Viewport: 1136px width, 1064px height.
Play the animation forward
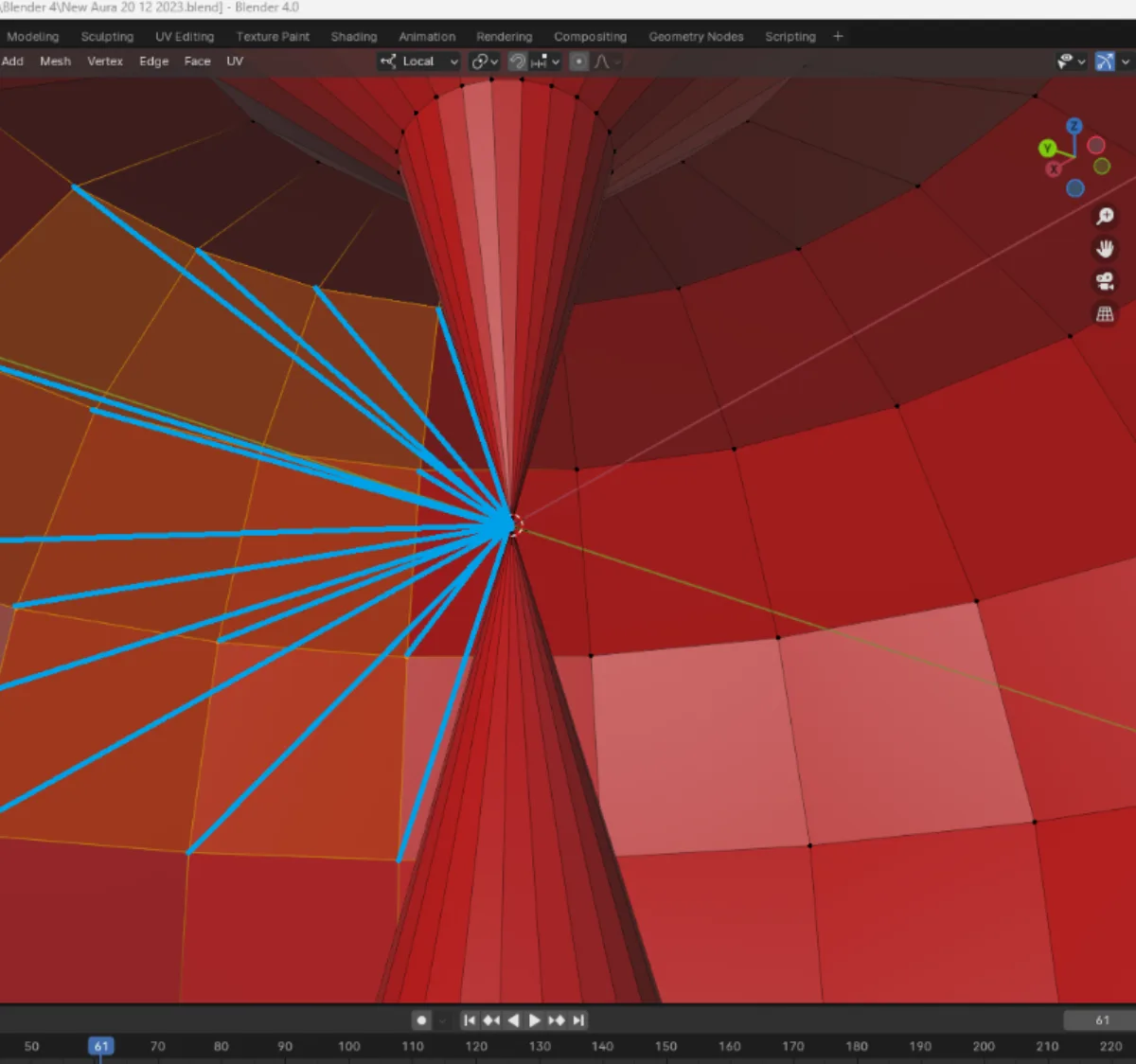pyautogui.click(x=534, y=1020)
